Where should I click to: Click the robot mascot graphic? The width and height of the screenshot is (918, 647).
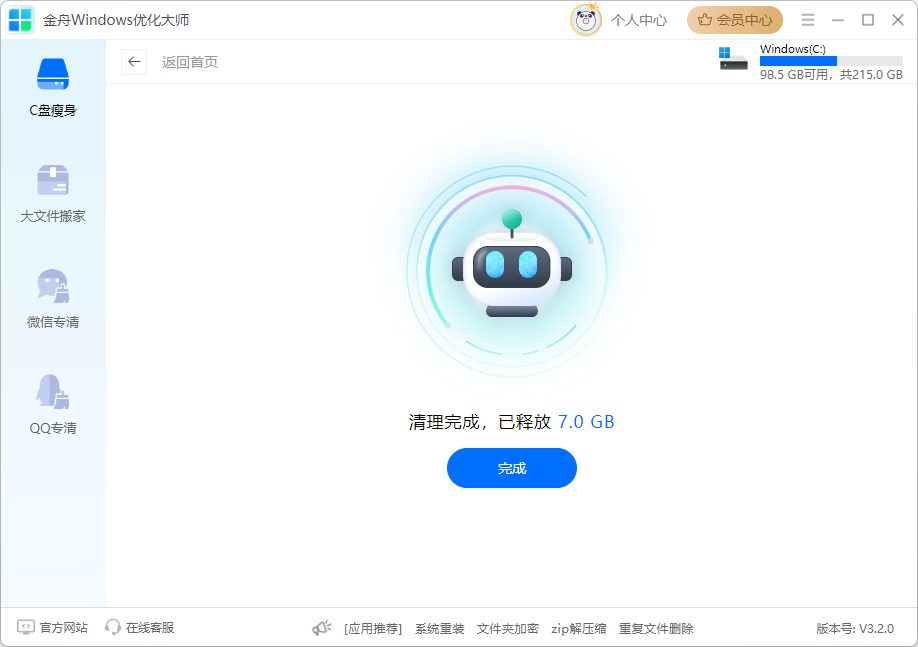(512, 268)
